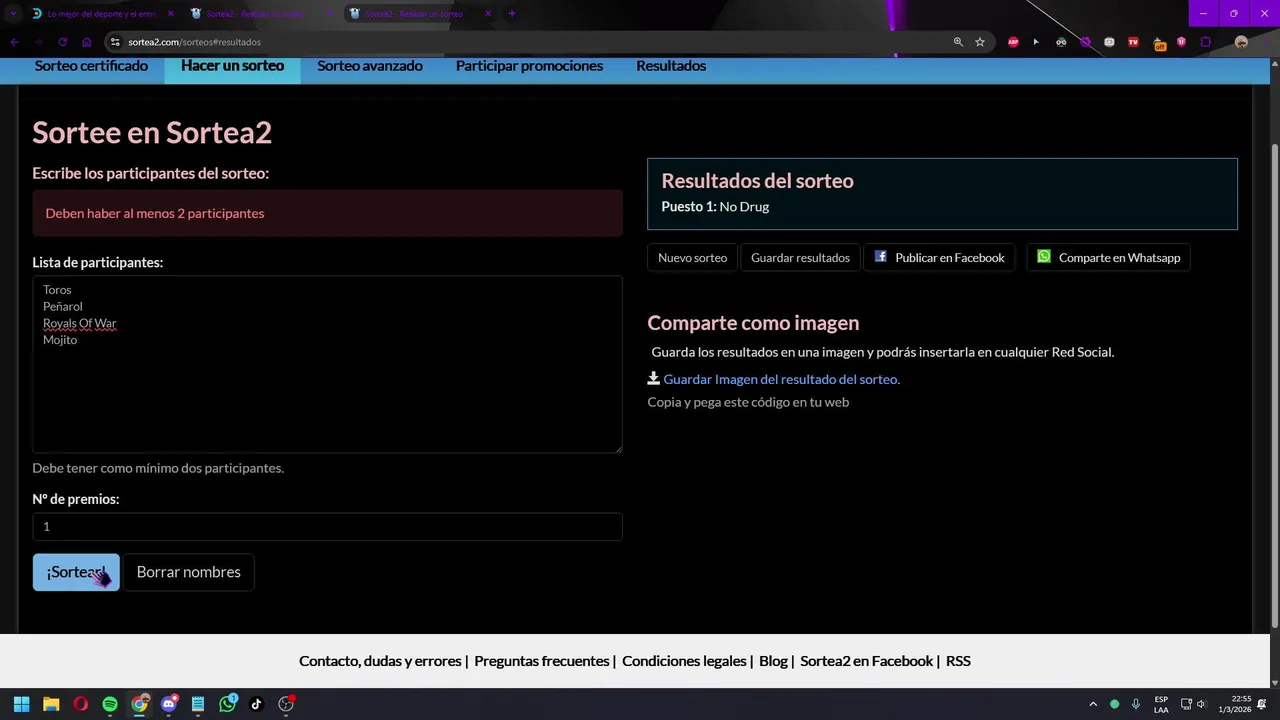This screenshot has width=1280, height=720.
Task: Start a Nuevo sorteo
Action: click(692, 258)
